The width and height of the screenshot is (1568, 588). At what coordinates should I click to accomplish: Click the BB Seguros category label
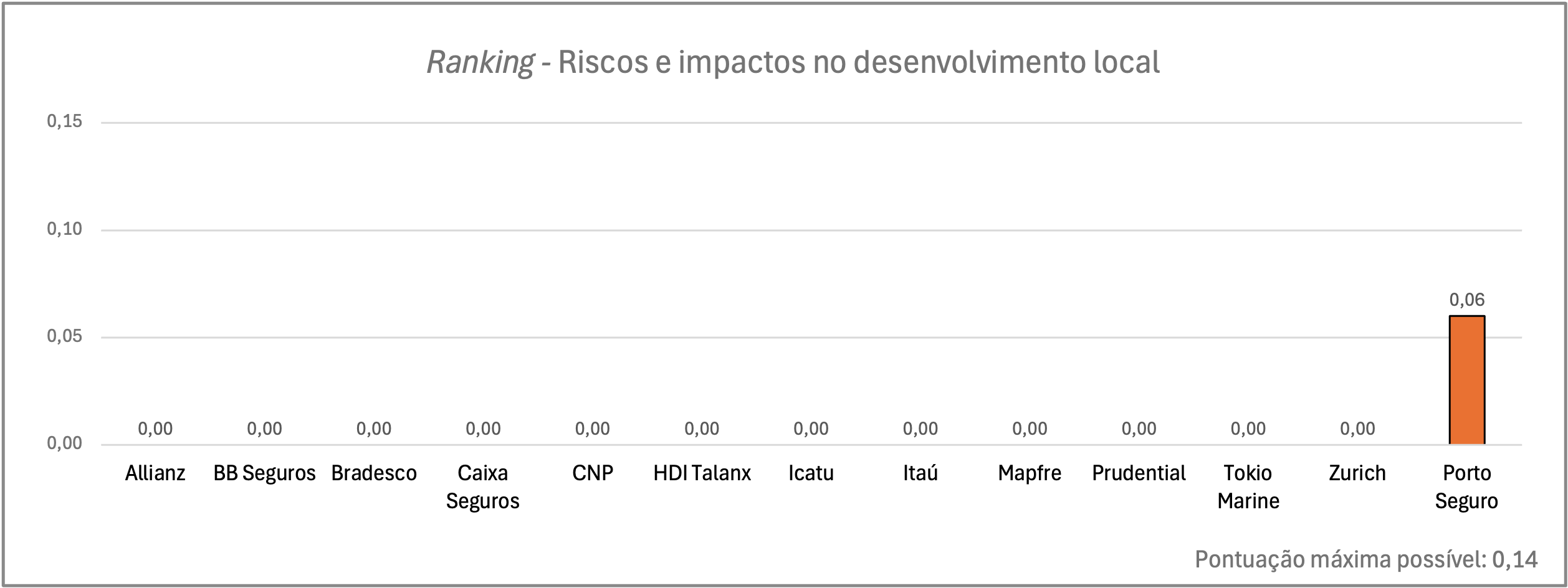[264, 473]
